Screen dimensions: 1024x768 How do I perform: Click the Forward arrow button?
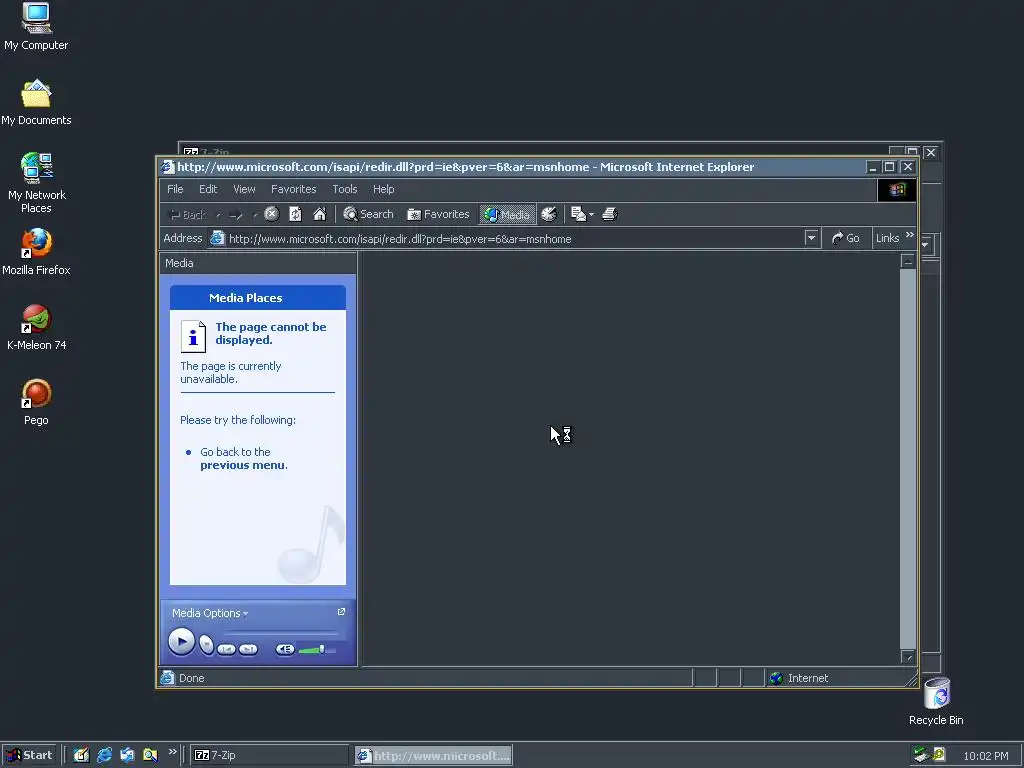236,214
